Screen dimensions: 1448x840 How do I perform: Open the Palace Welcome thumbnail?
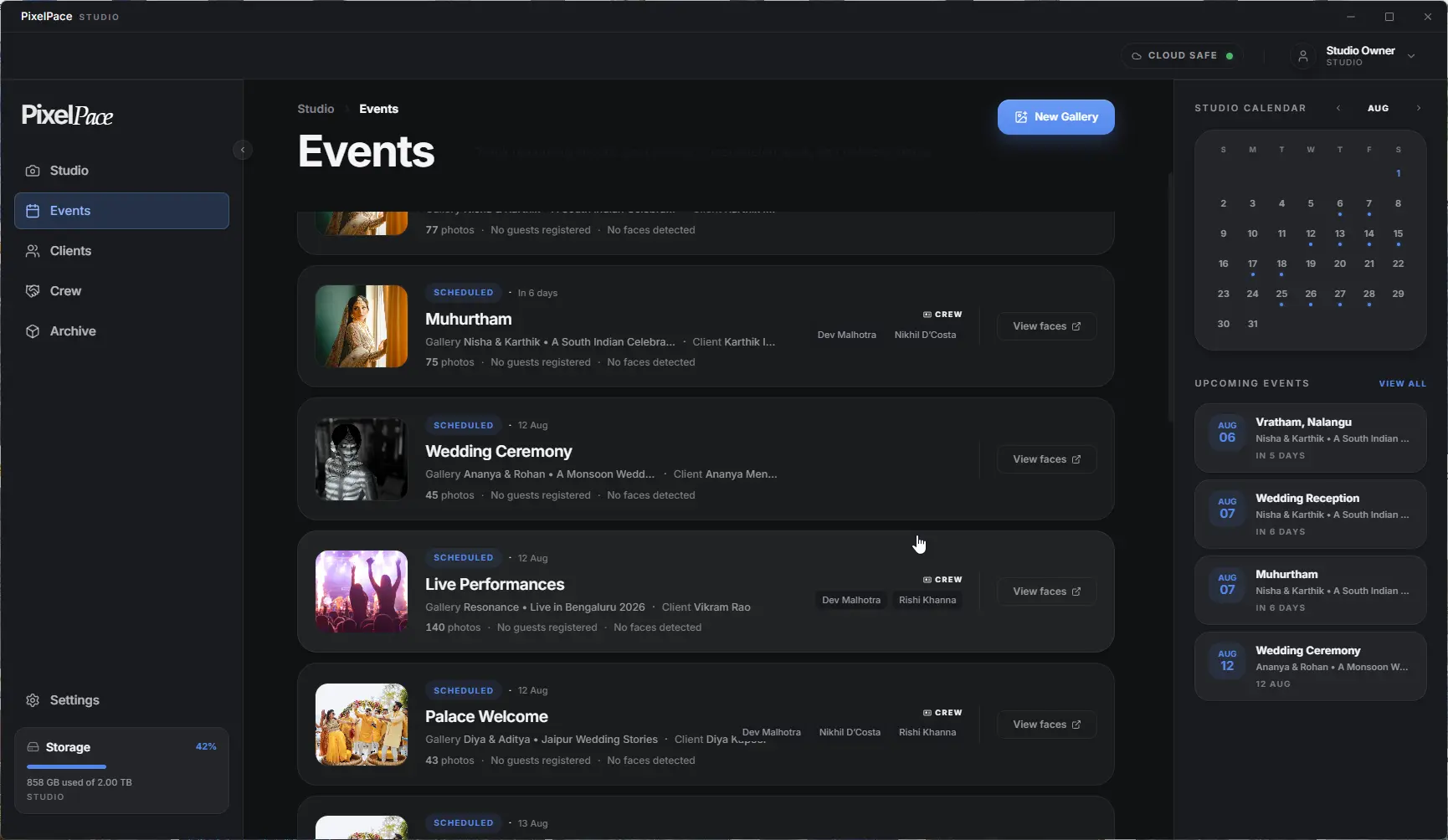tap(362, 725)
